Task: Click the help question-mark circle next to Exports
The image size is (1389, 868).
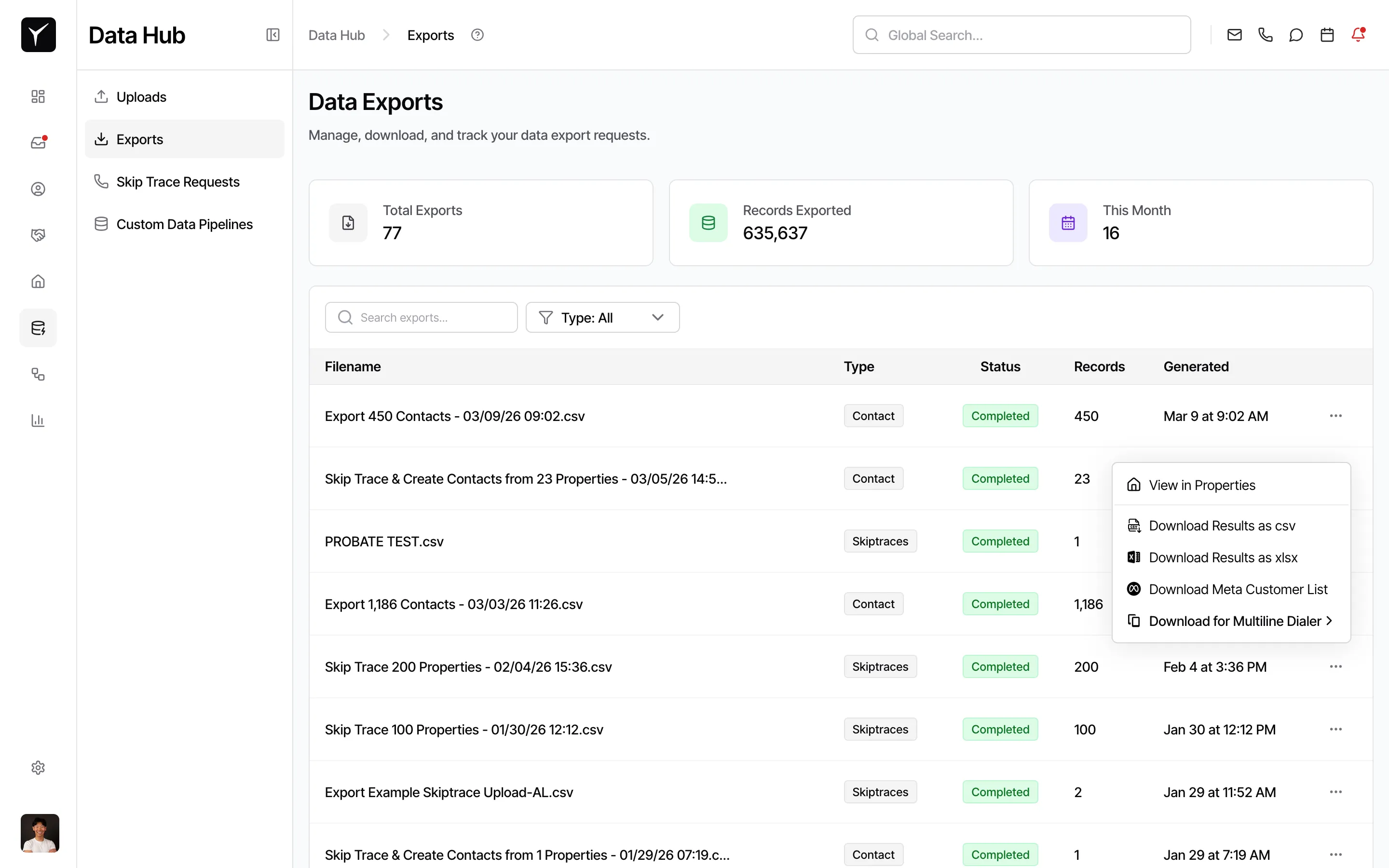Action: click(477, 34)
